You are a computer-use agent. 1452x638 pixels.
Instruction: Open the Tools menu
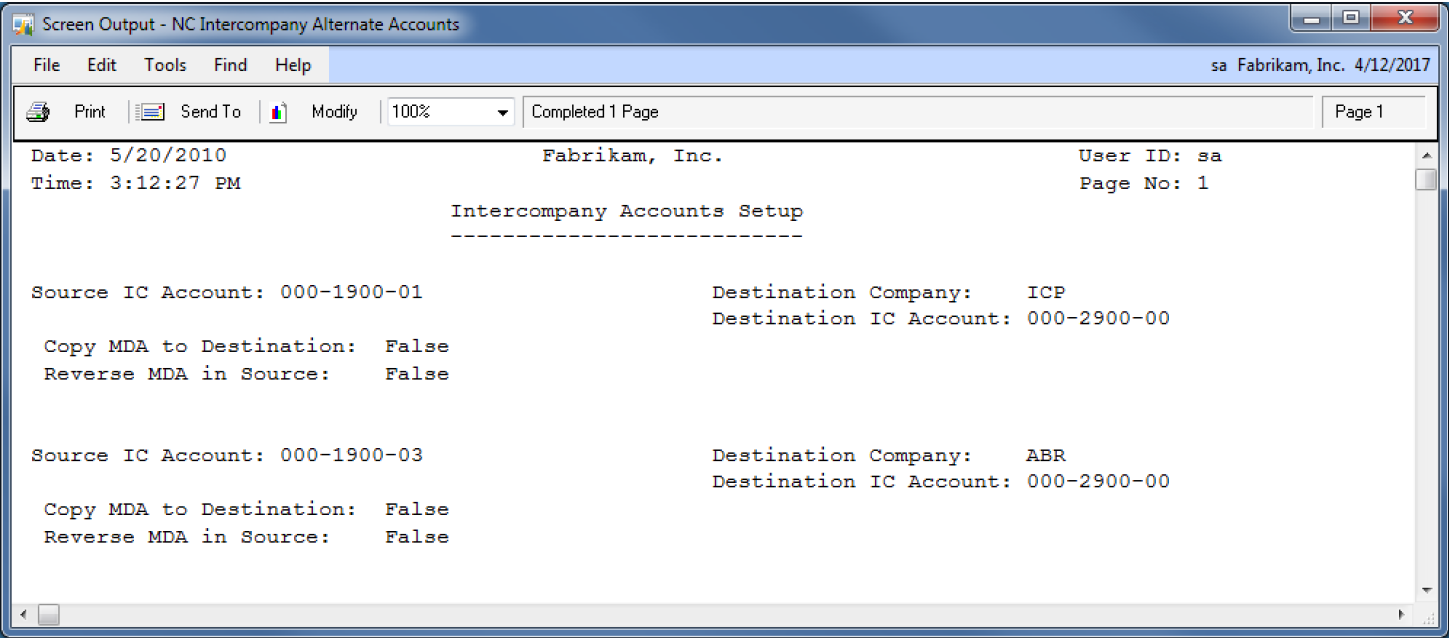coord(165,65)
